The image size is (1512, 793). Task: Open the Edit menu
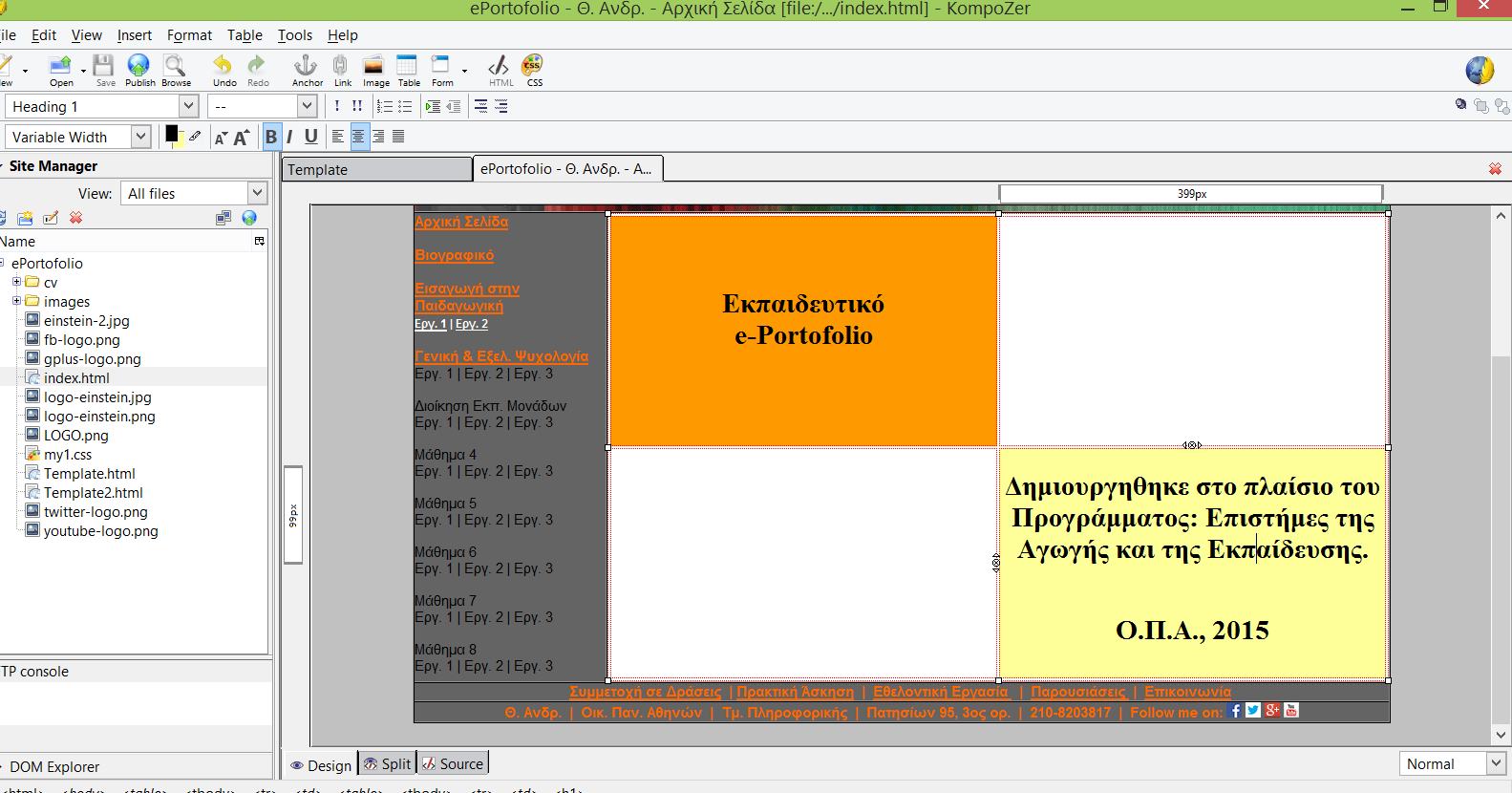click(x=44, y=35)
